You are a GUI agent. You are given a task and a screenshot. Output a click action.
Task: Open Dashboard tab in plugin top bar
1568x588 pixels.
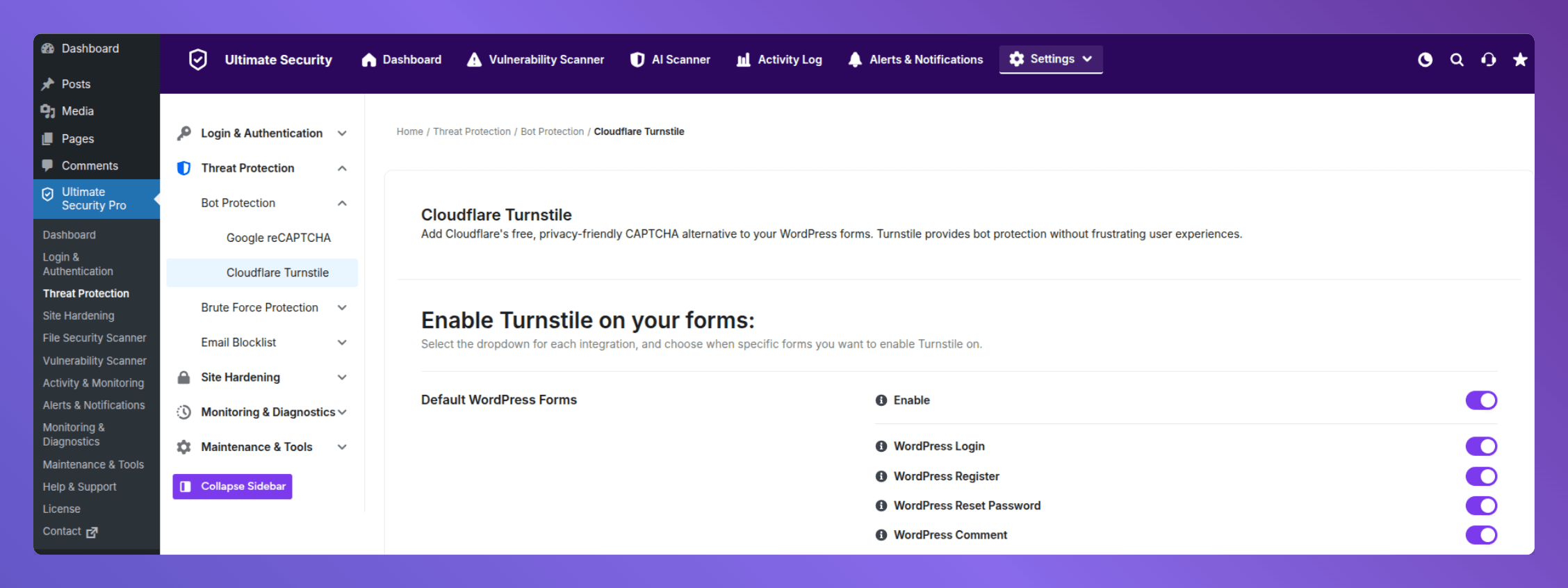(402, 60)
